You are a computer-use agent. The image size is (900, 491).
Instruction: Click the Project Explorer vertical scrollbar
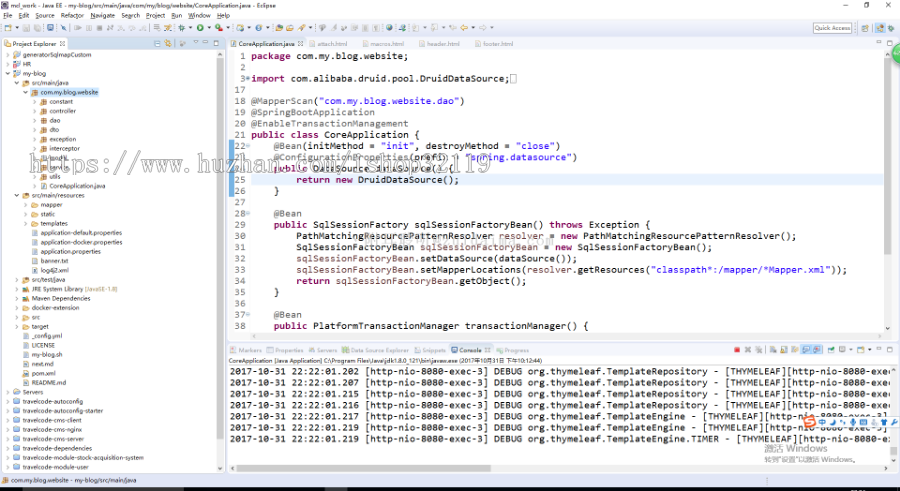(220, 247)
